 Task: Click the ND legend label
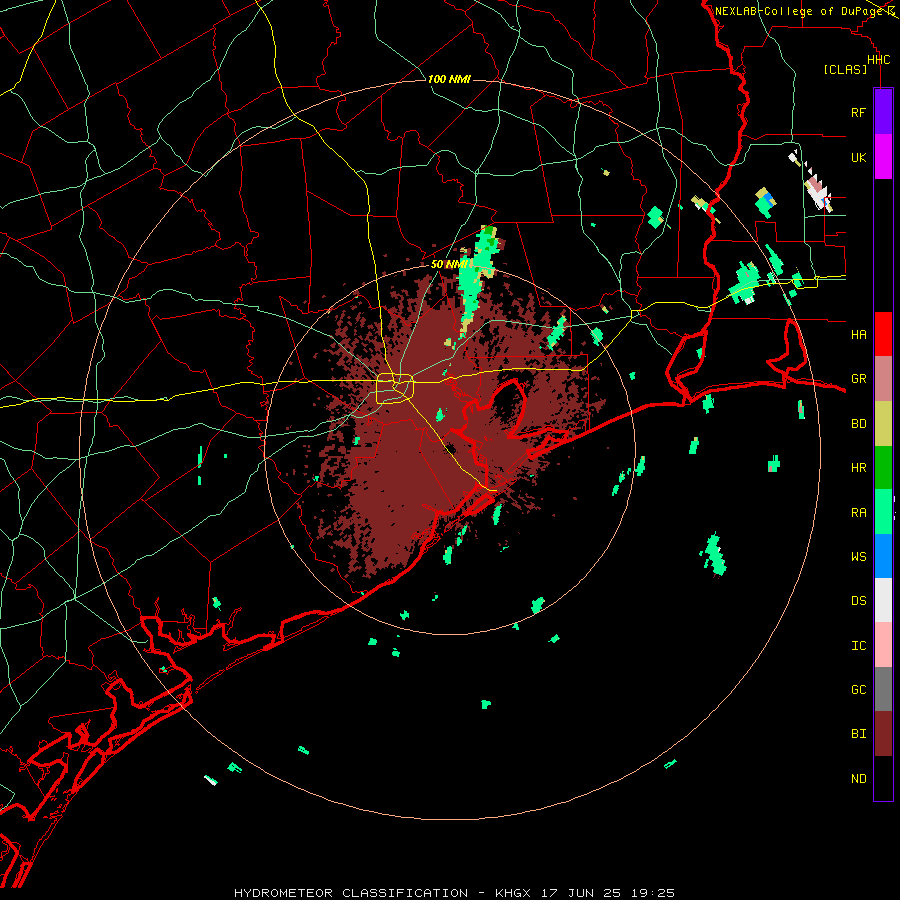[858, 778]
